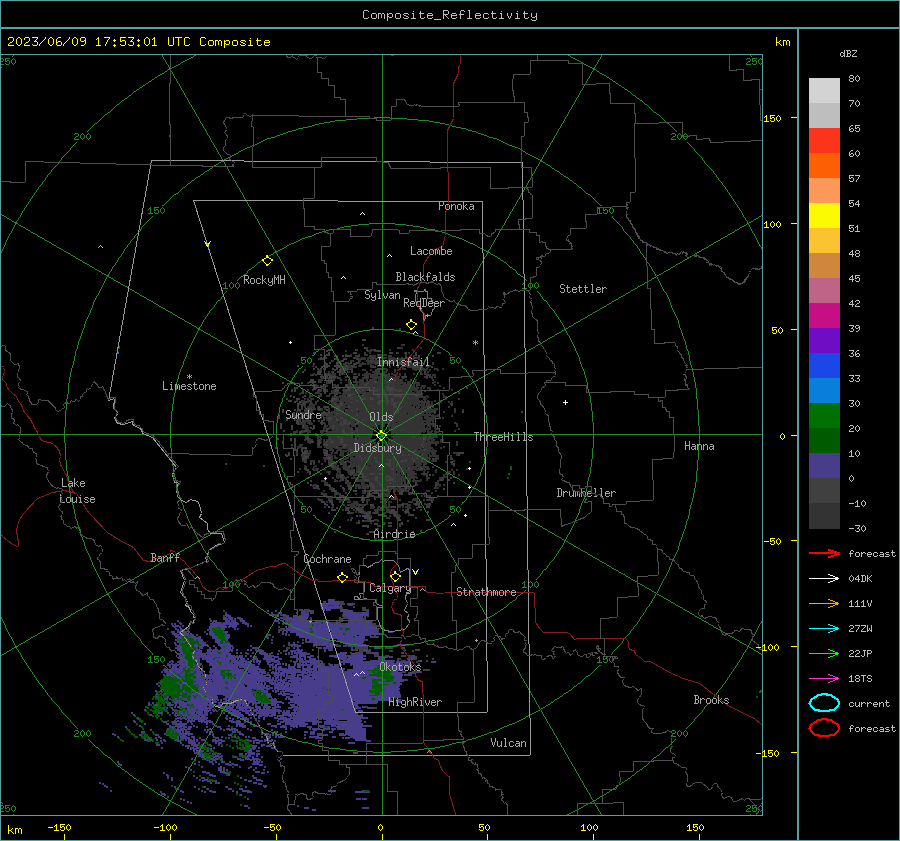Click the RockyMH label
This screenshot has height=841, width=900.
click(264, 280)
